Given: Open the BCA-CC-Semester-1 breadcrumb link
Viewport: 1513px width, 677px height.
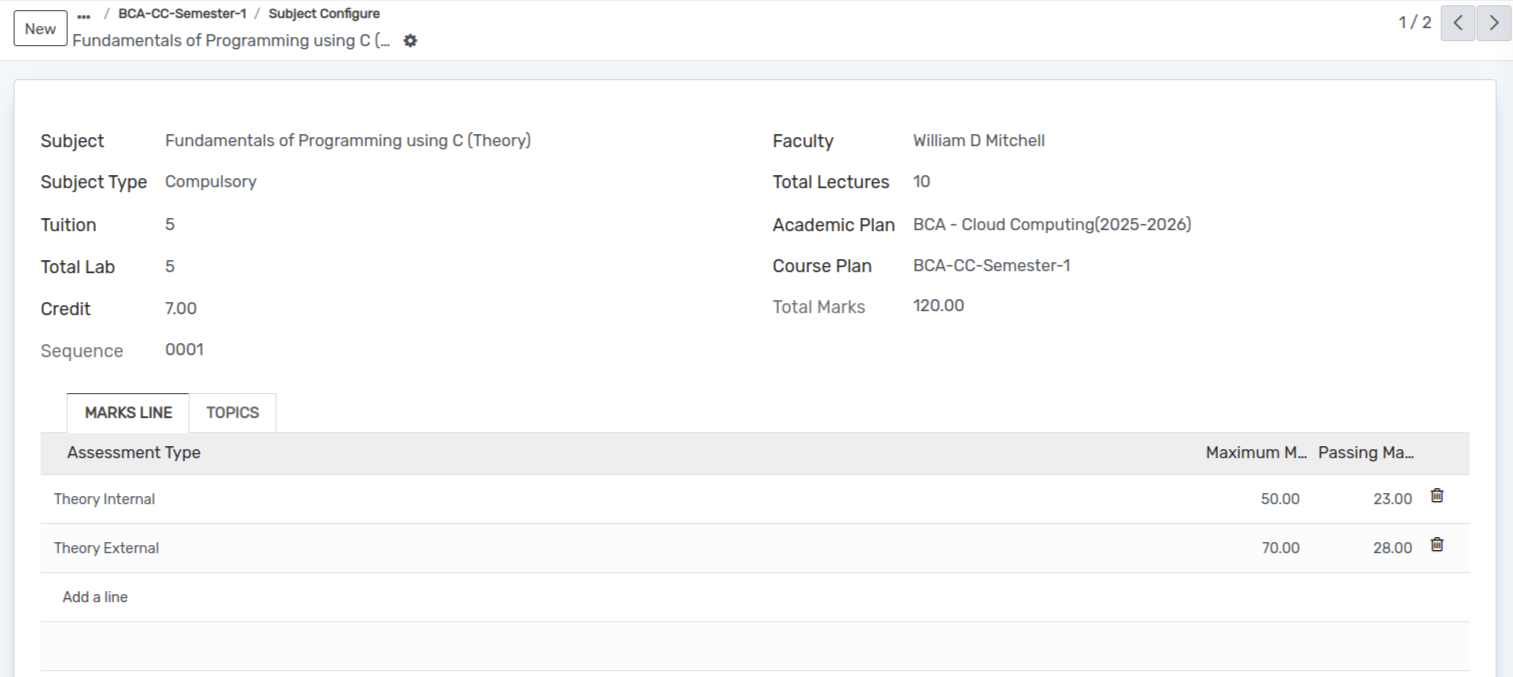Looking at the screenshot, I should [x=182, y=14].
